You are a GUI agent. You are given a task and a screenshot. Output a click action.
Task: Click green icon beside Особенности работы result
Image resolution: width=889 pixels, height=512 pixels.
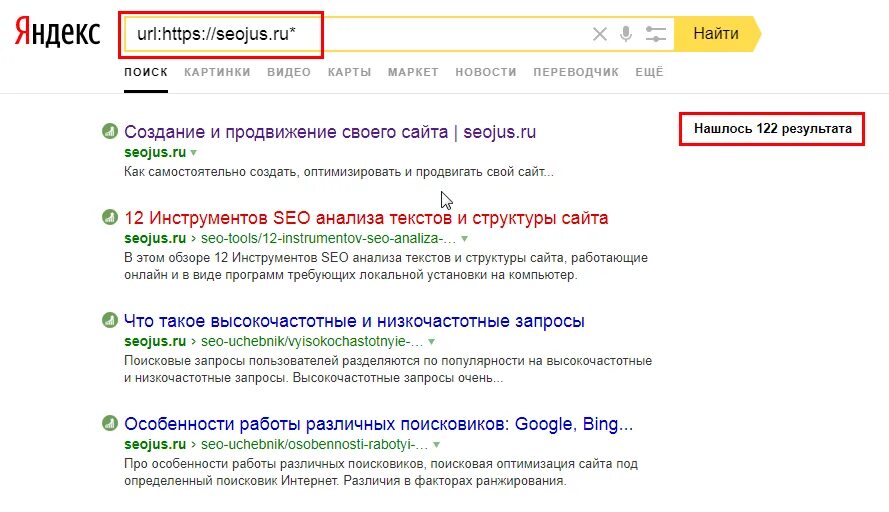pyautogui.click(x=109, y=423)
